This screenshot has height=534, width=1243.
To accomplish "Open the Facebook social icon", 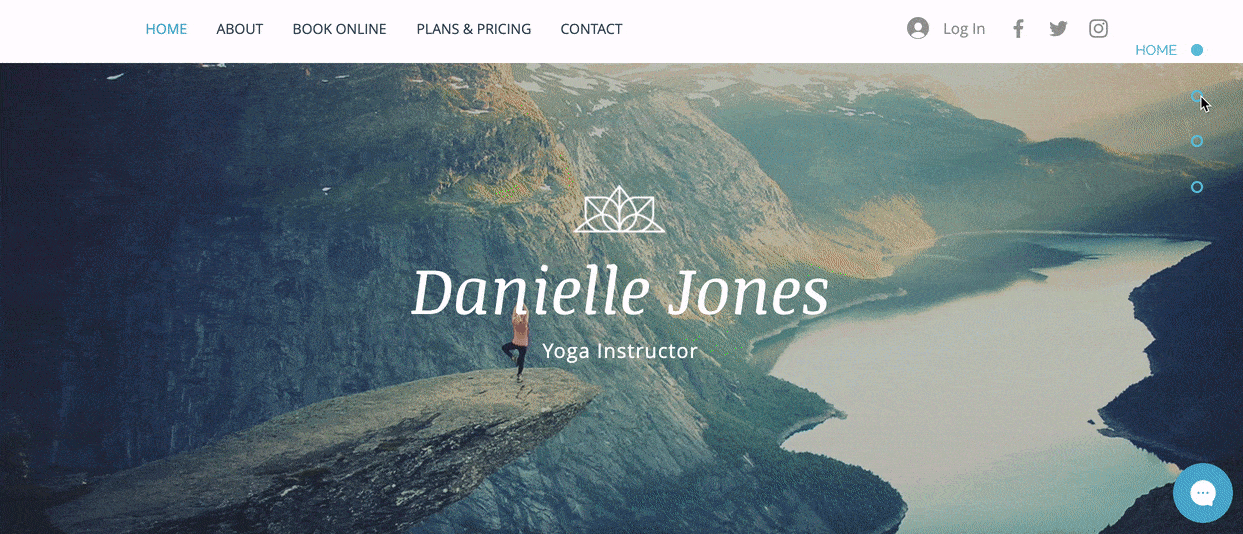I will click(x=1018, y=29).
